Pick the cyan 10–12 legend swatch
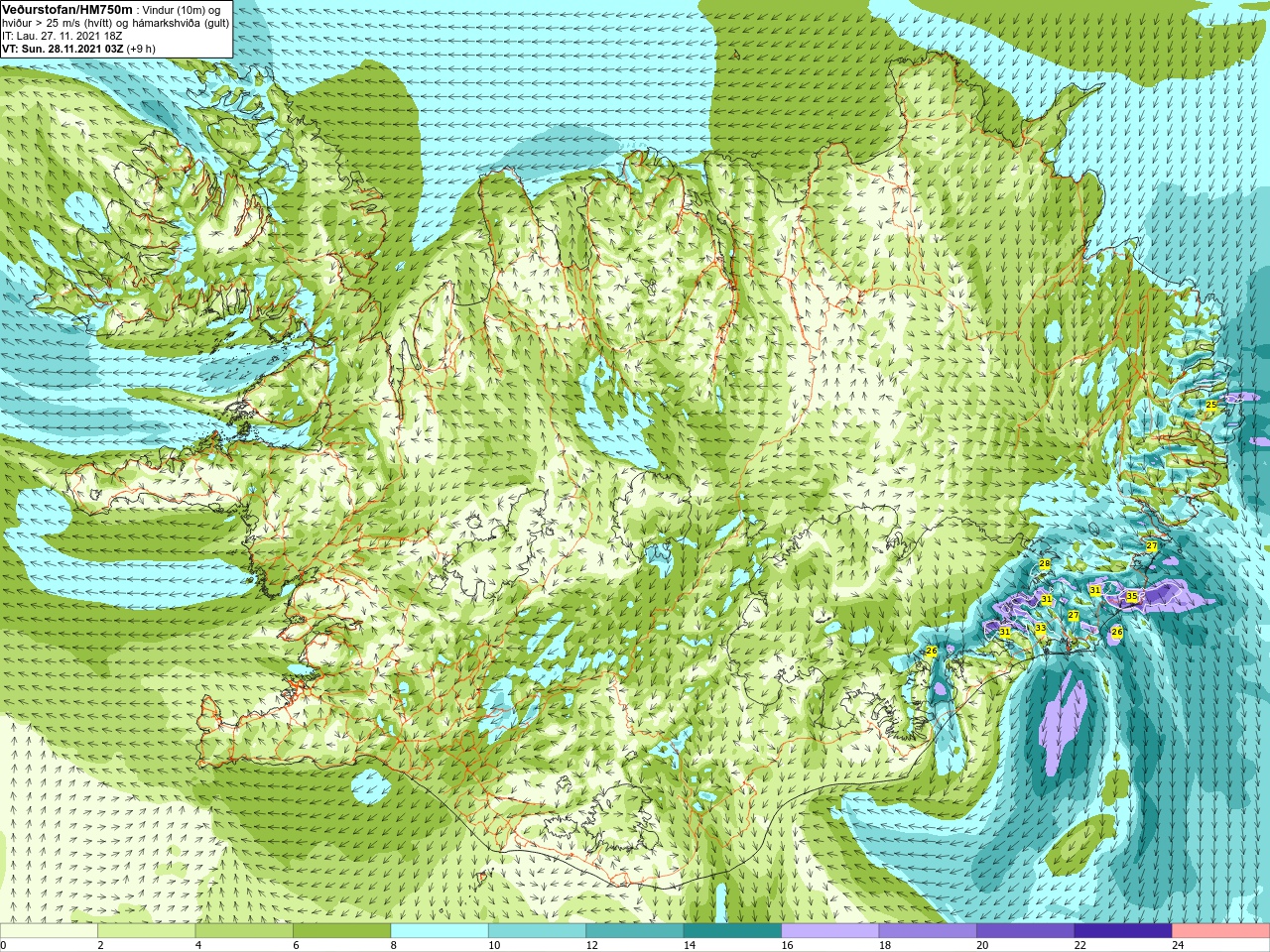The width and height of the screenshot is (1270, 952). pos(537,931)
